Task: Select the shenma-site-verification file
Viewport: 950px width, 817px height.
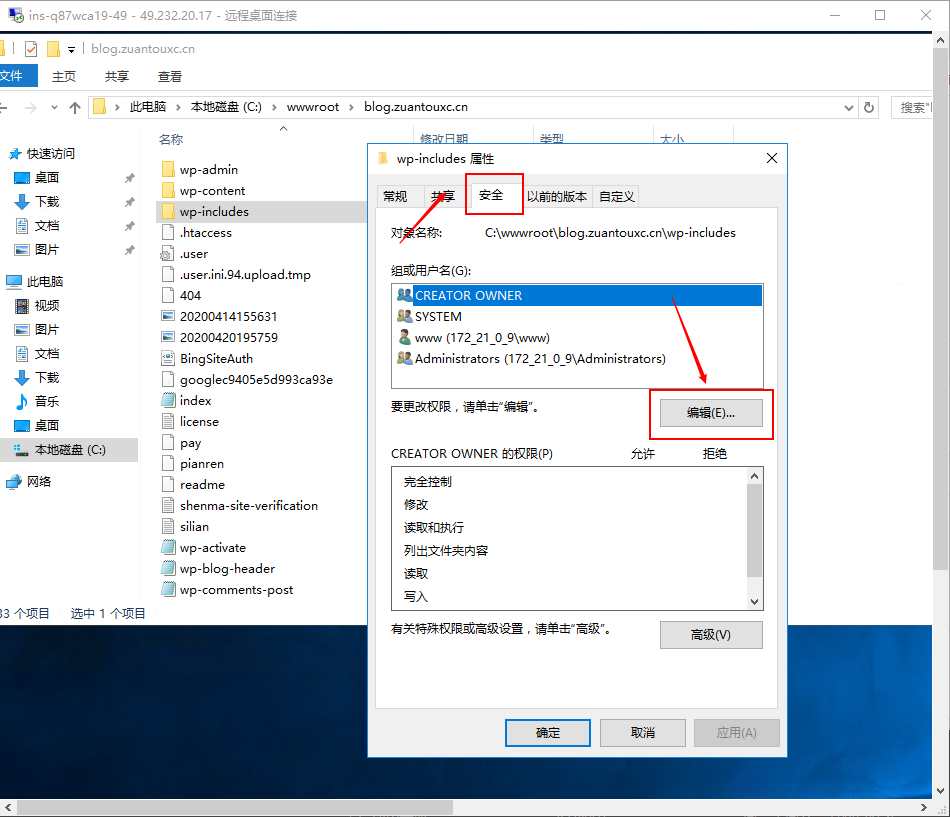Action: click(240, 505)
